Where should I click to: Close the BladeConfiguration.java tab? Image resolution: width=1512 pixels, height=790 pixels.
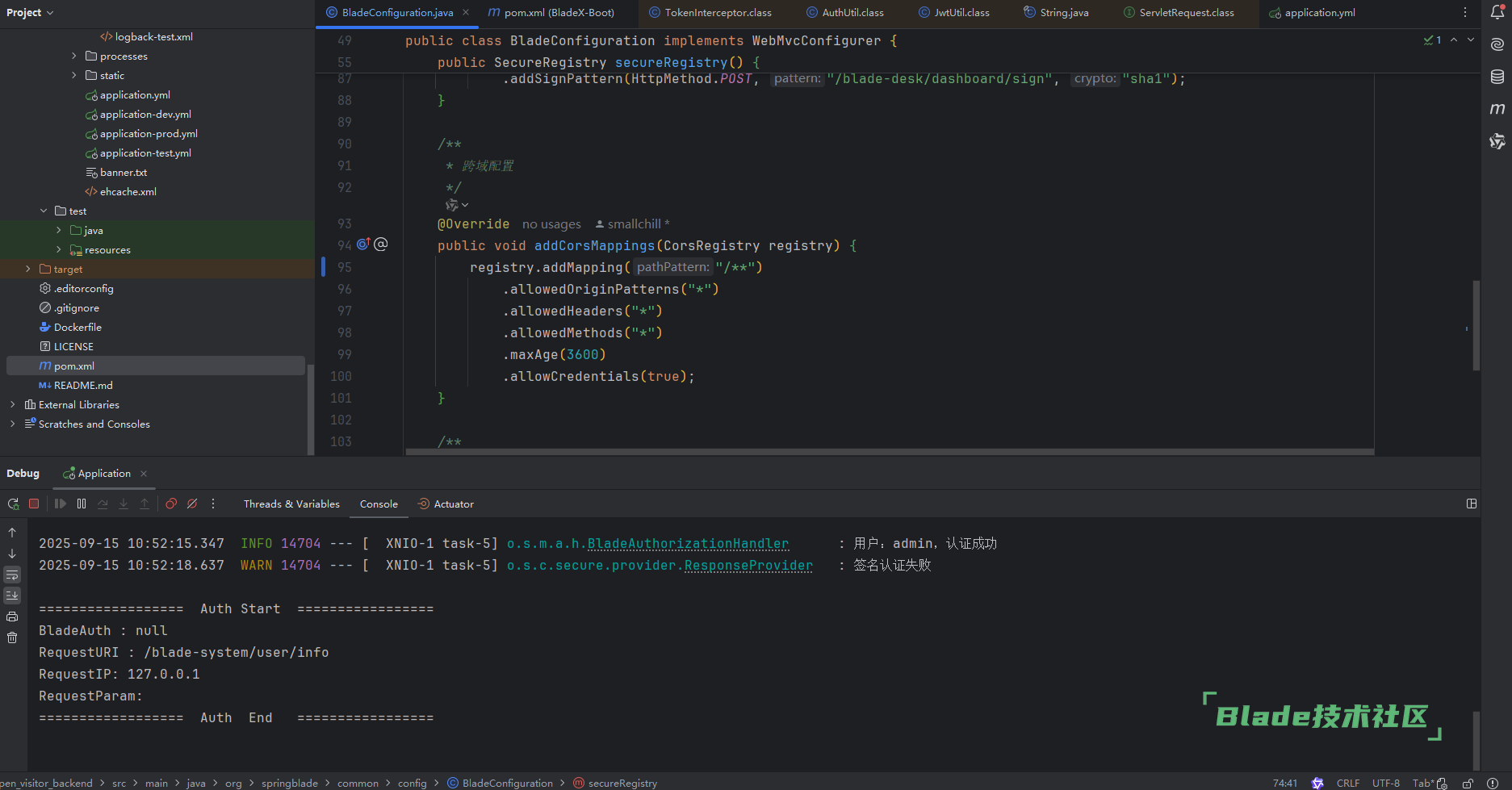coord(466,12)
